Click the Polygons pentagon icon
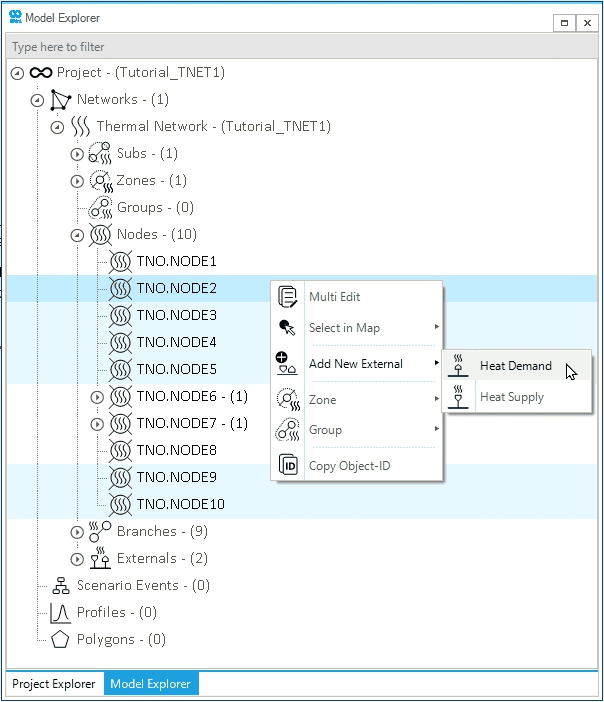This screenshot has height=702, width=604. [60, 639]
